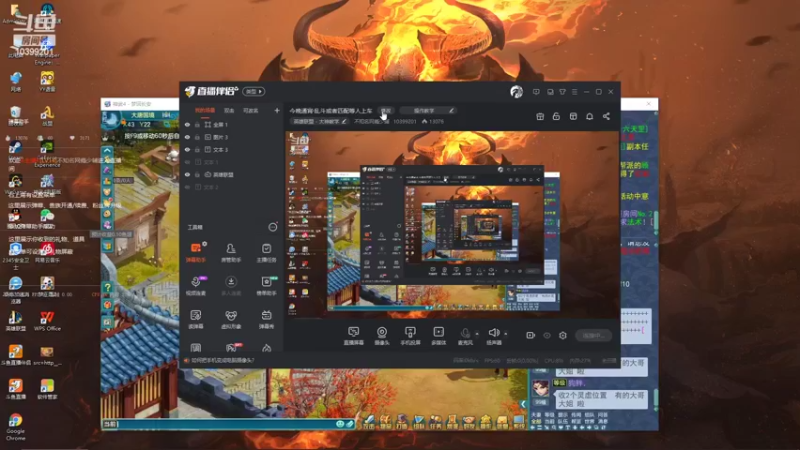Open the hamburger menu in title bar
The height and width of the screenshot is (450, 800).
(x=574, y=92)
